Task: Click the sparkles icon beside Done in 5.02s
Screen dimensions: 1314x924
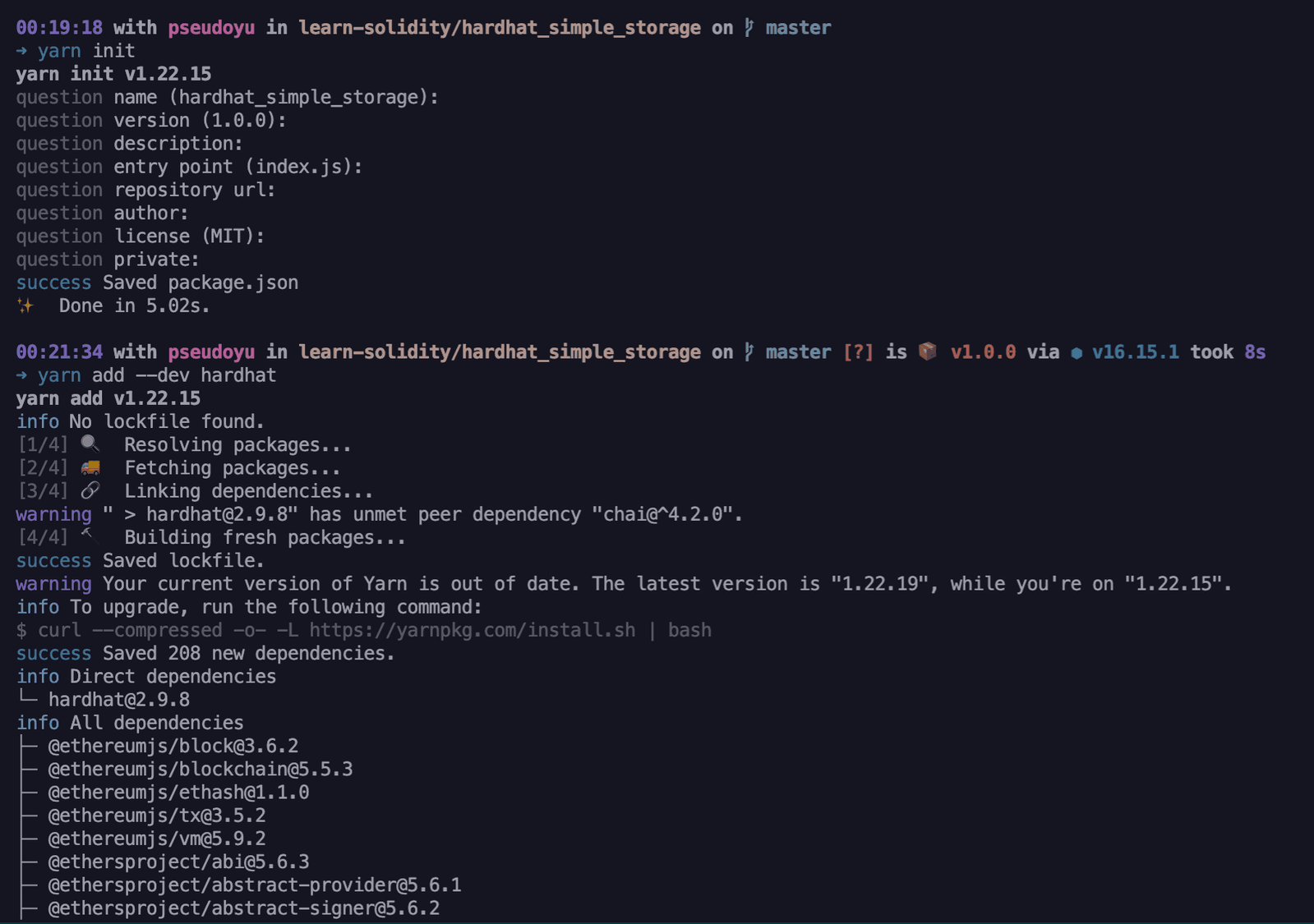Action: (x=25, y=306)
